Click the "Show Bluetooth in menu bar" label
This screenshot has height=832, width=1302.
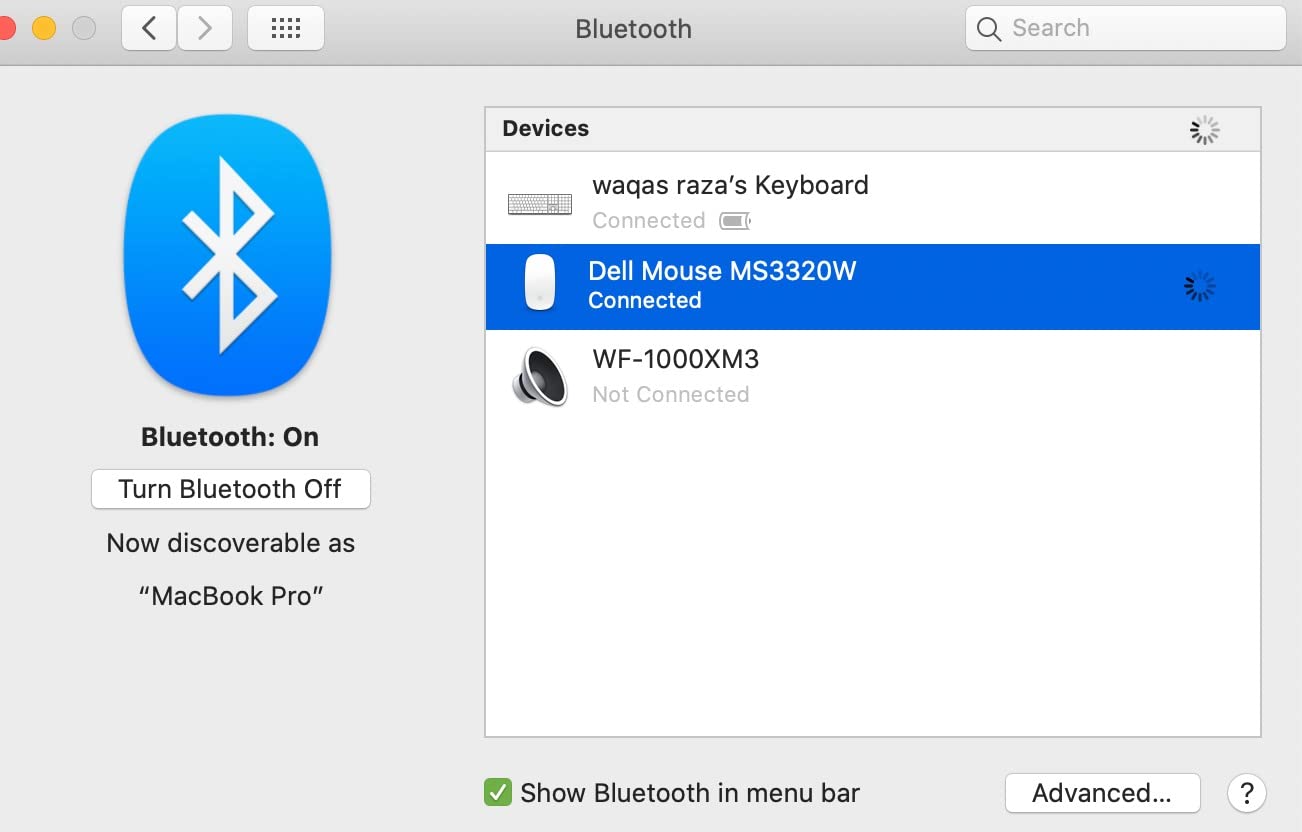click(690, 793)
